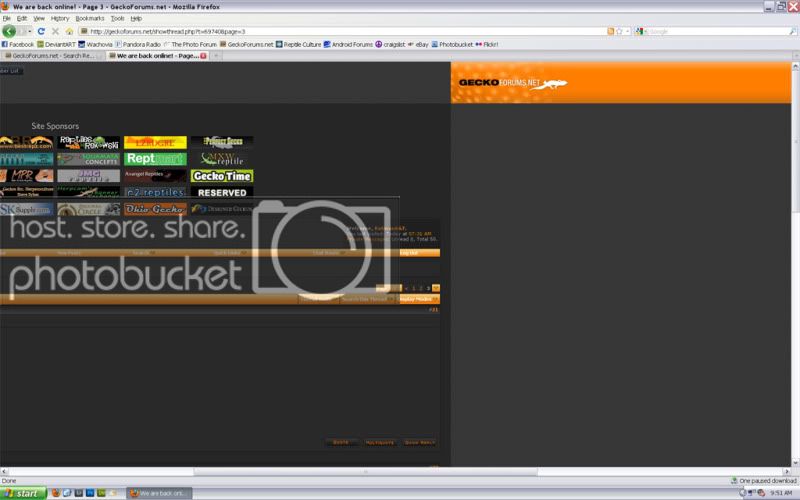Screen dimensions: 800x500
Task: Open the Gecko Time sponsor banner
Action: coord(222,176)
